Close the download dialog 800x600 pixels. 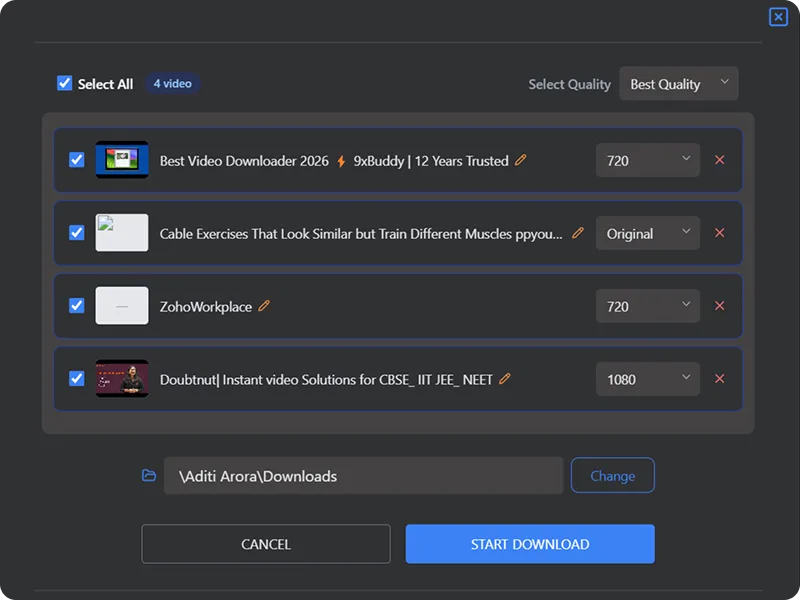(x=778, y=17)
